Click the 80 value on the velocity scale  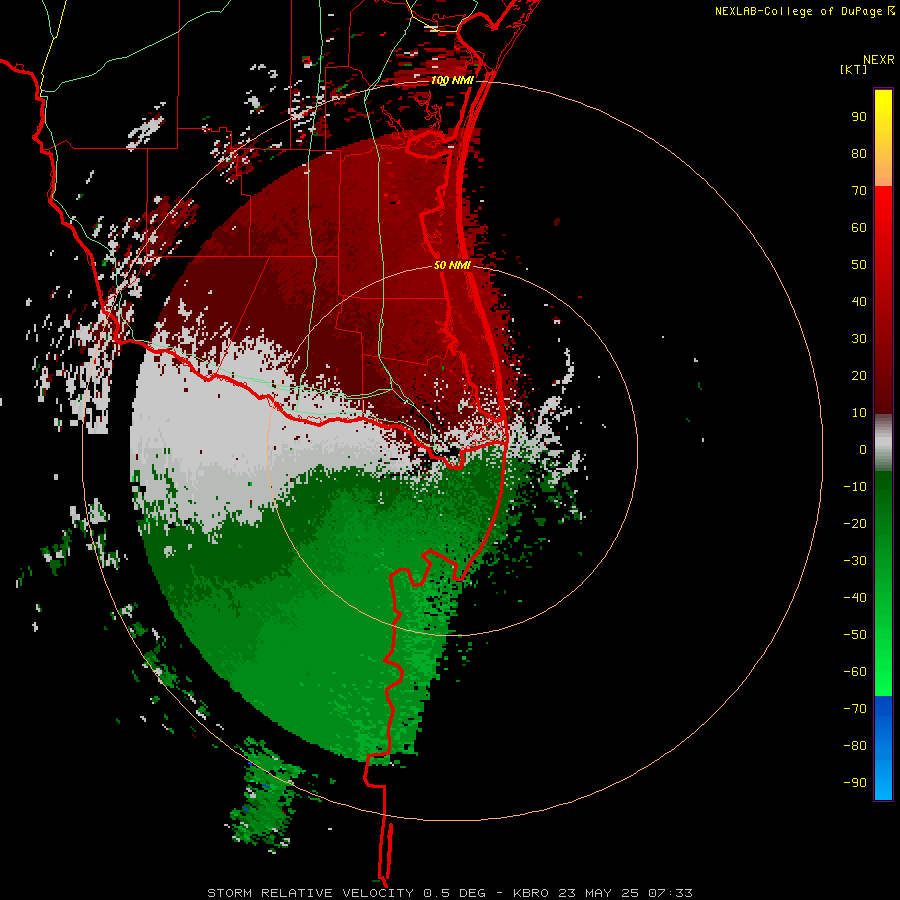859,154
